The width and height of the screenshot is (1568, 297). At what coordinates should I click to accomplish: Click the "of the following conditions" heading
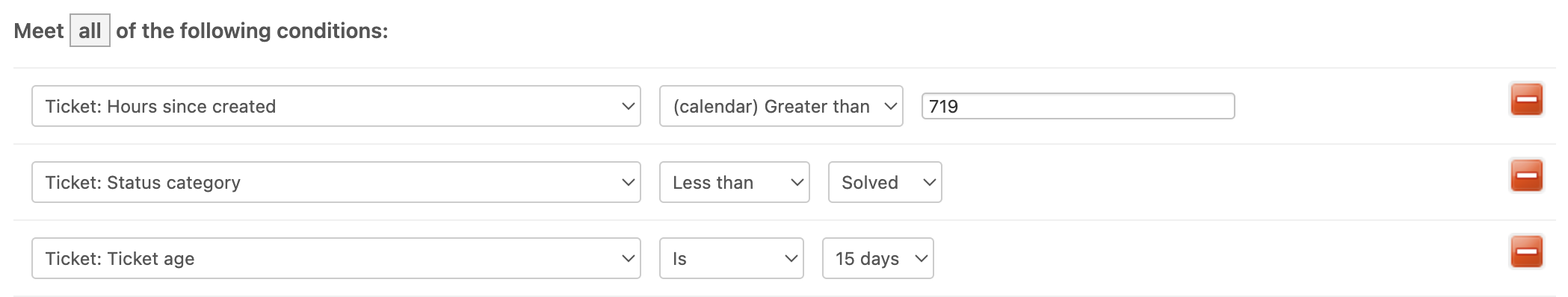(252, 31)
